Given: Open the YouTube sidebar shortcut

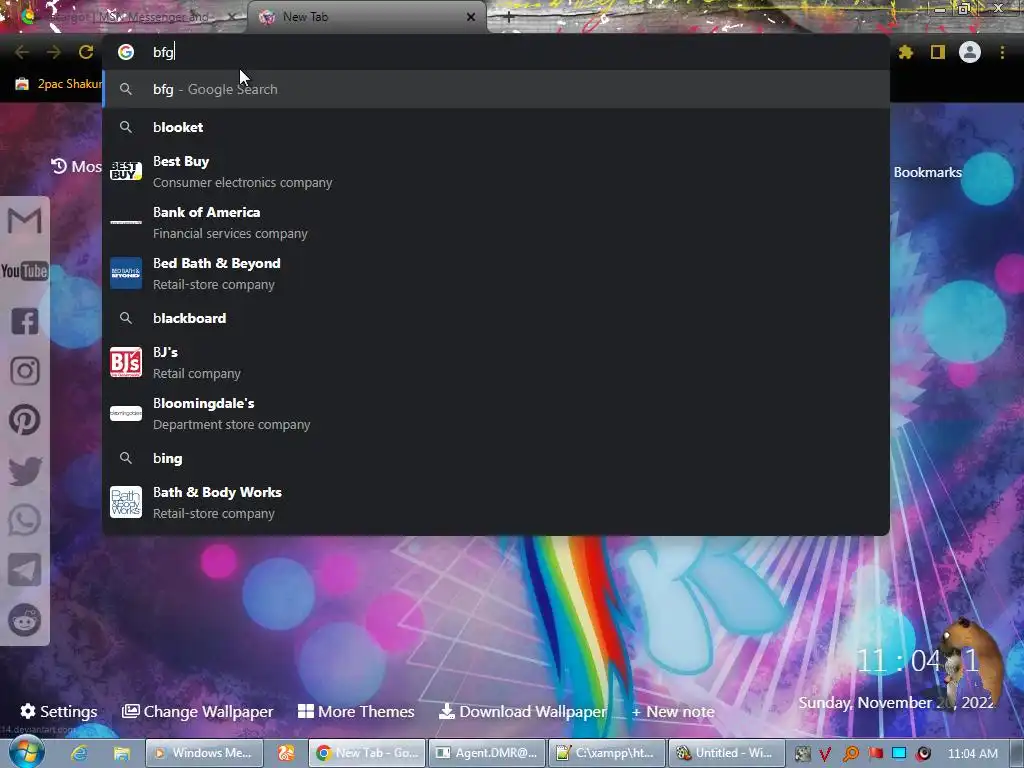Looking at the screenshot, I should 25,271.
